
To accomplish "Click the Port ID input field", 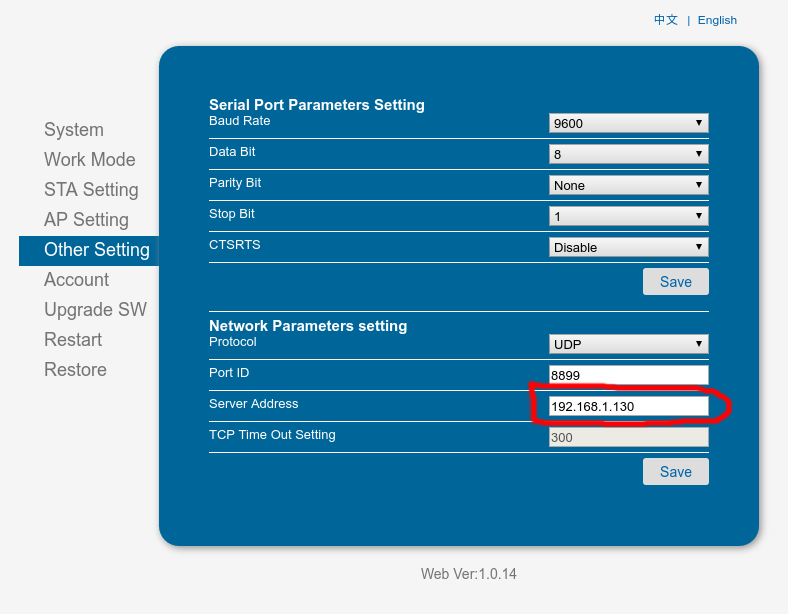I will tap(629, 375).
